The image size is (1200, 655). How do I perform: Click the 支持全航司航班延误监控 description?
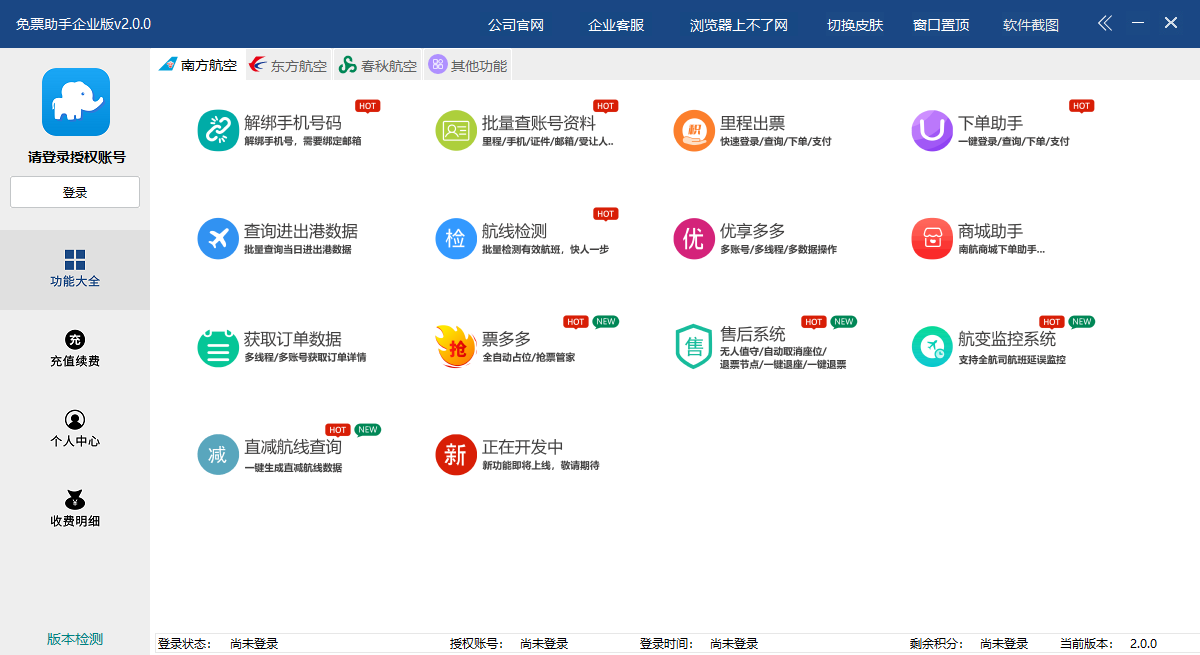(1012, 359)
